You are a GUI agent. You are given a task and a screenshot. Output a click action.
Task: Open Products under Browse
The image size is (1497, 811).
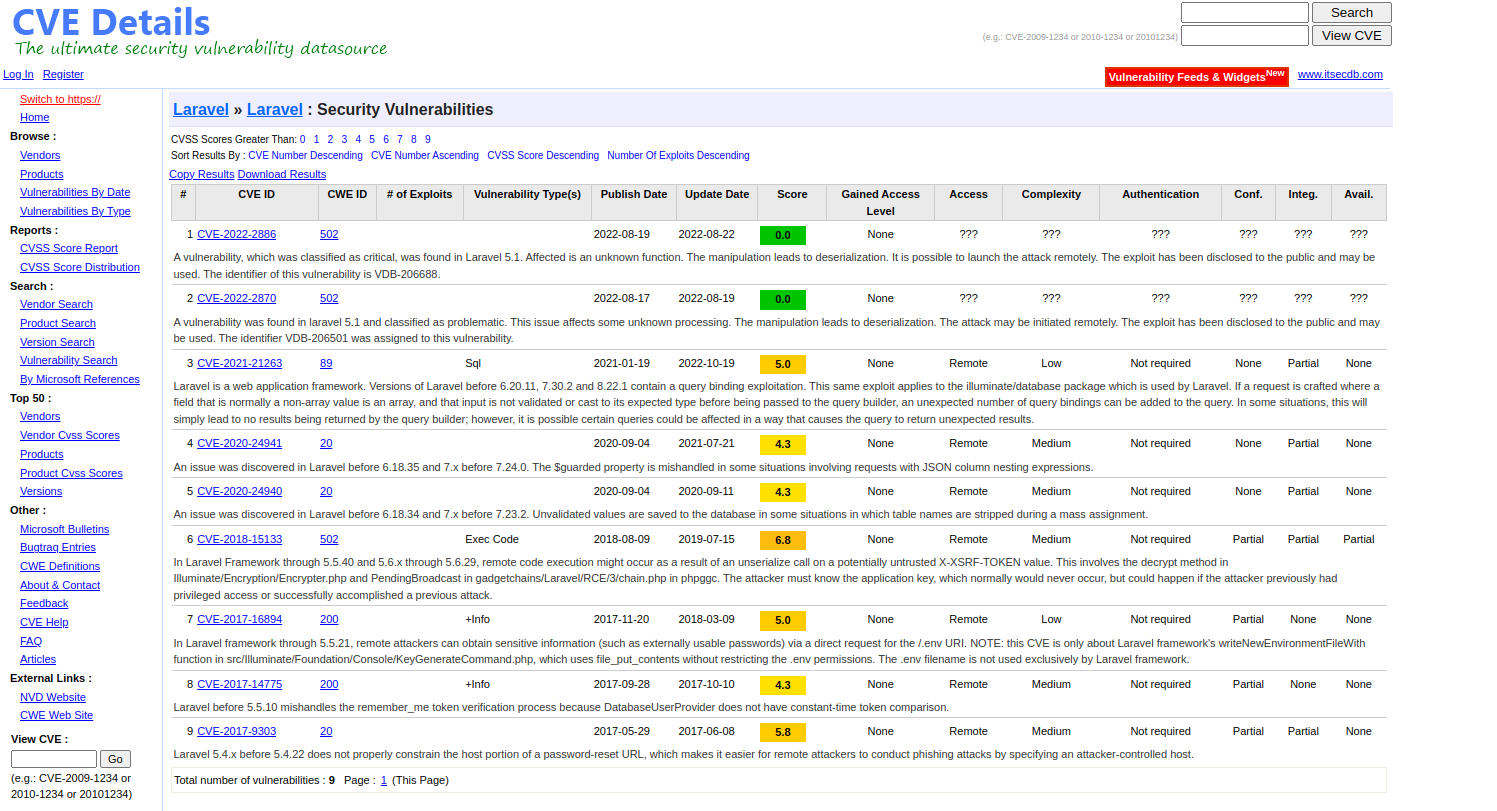42,174
